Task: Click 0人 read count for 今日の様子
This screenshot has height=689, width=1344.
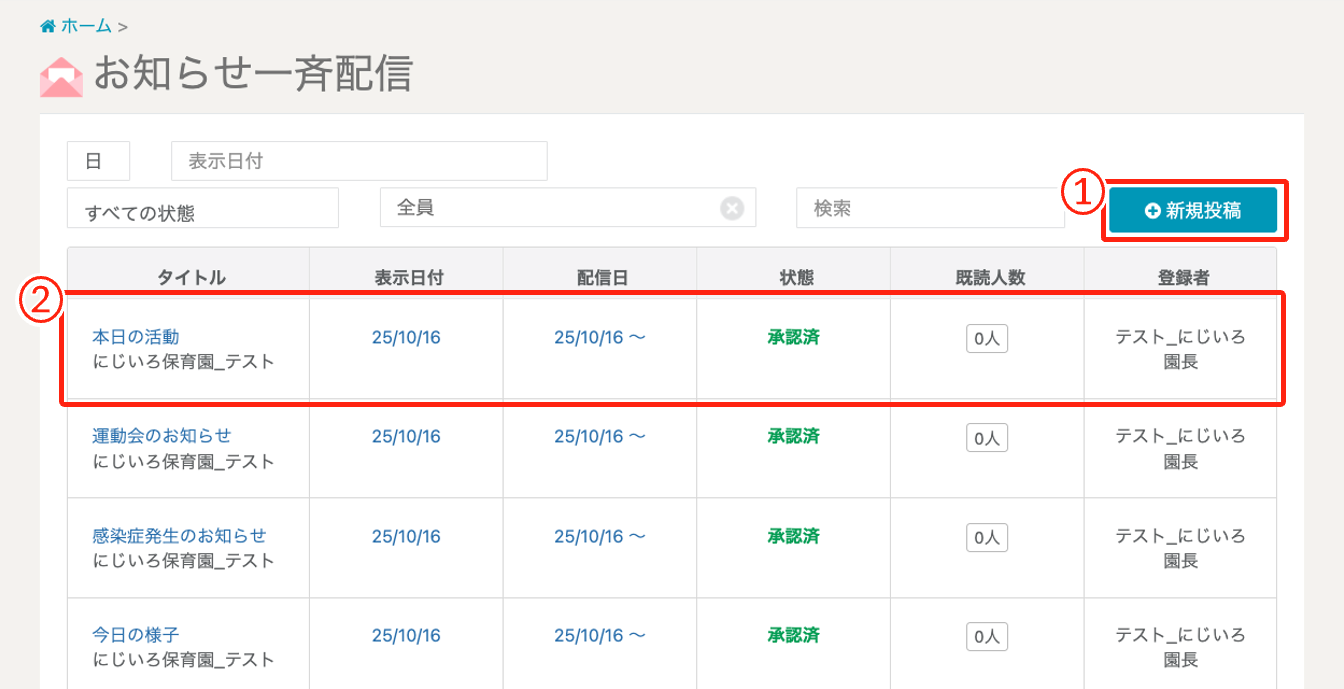Action: (x=986, y=636)
